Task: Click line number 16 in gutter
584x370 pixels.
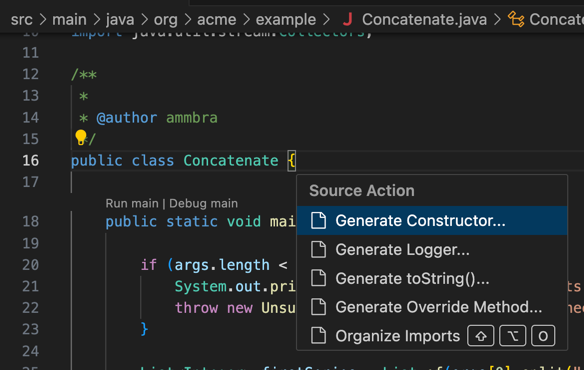Action: pos(31,161)
